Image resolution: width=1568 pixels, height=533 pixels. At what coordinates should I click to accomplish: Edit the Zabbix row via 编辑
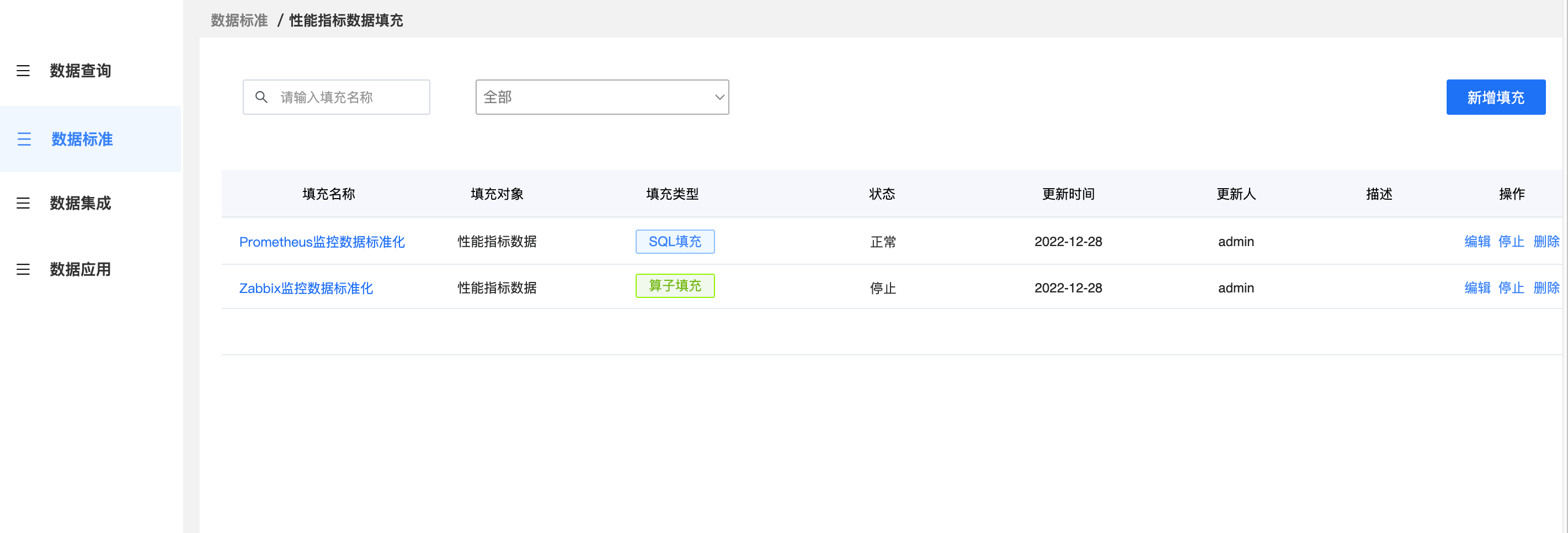(1478, 288)
